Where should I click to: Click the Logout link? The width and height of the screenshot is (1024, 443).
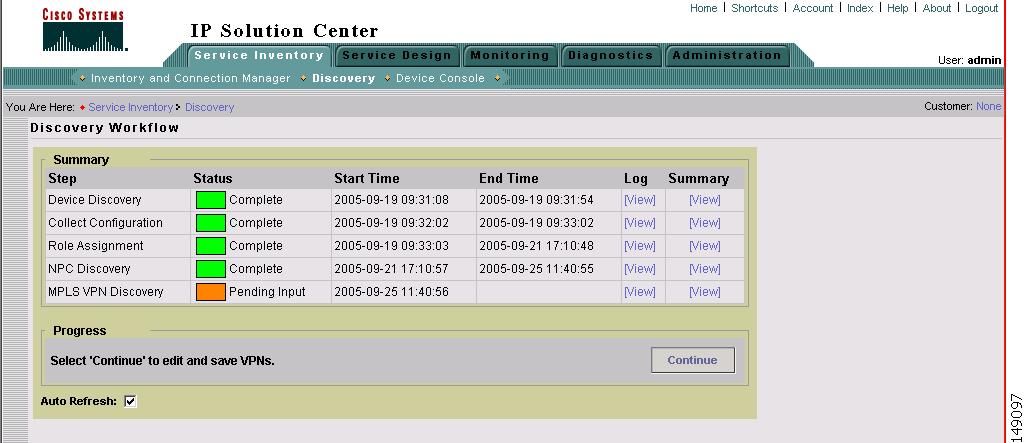[x=981, y=8]
